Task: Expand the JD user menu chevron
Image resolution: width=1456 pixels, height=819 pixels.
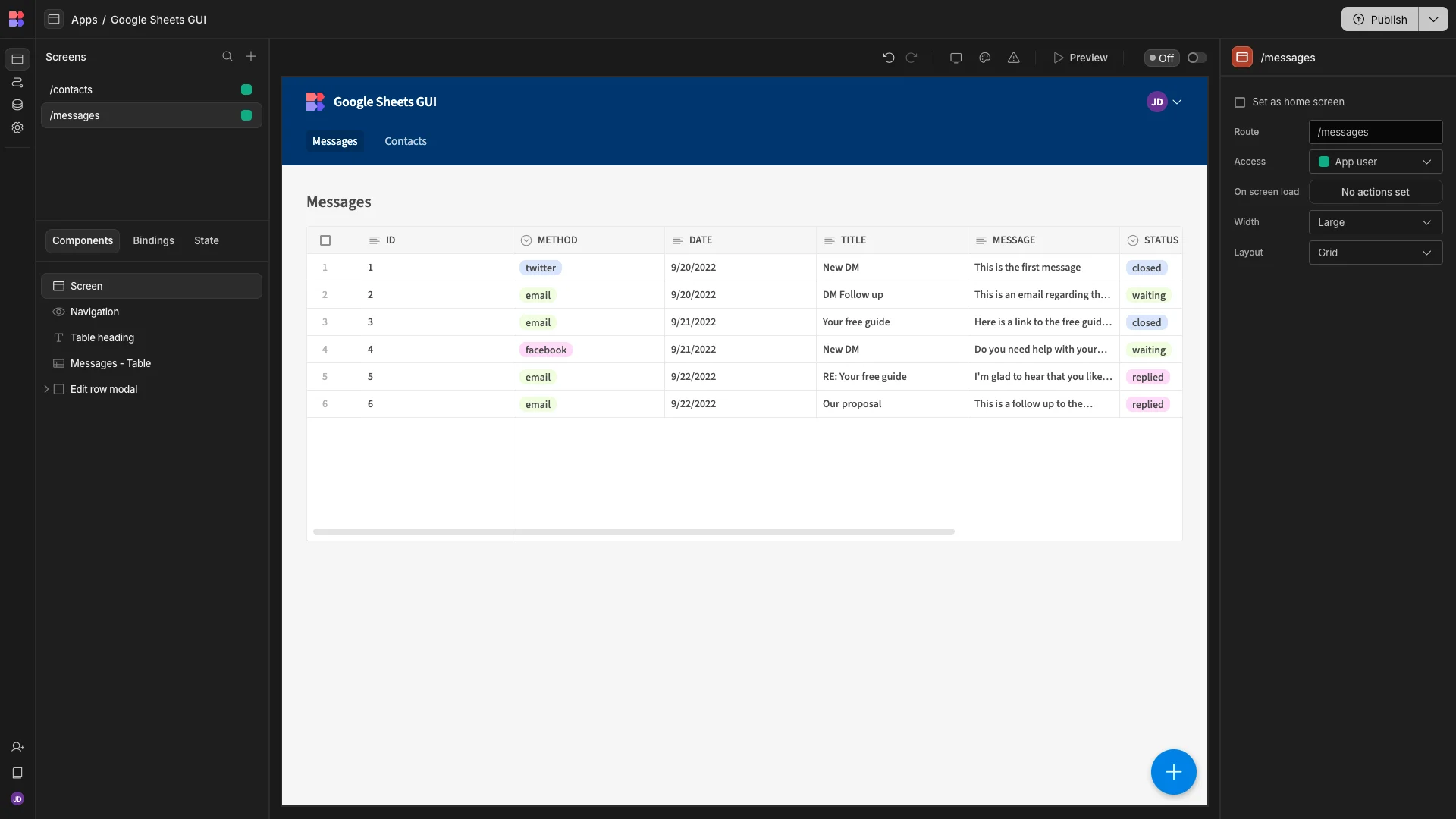Action: [x=1177, y=102]
